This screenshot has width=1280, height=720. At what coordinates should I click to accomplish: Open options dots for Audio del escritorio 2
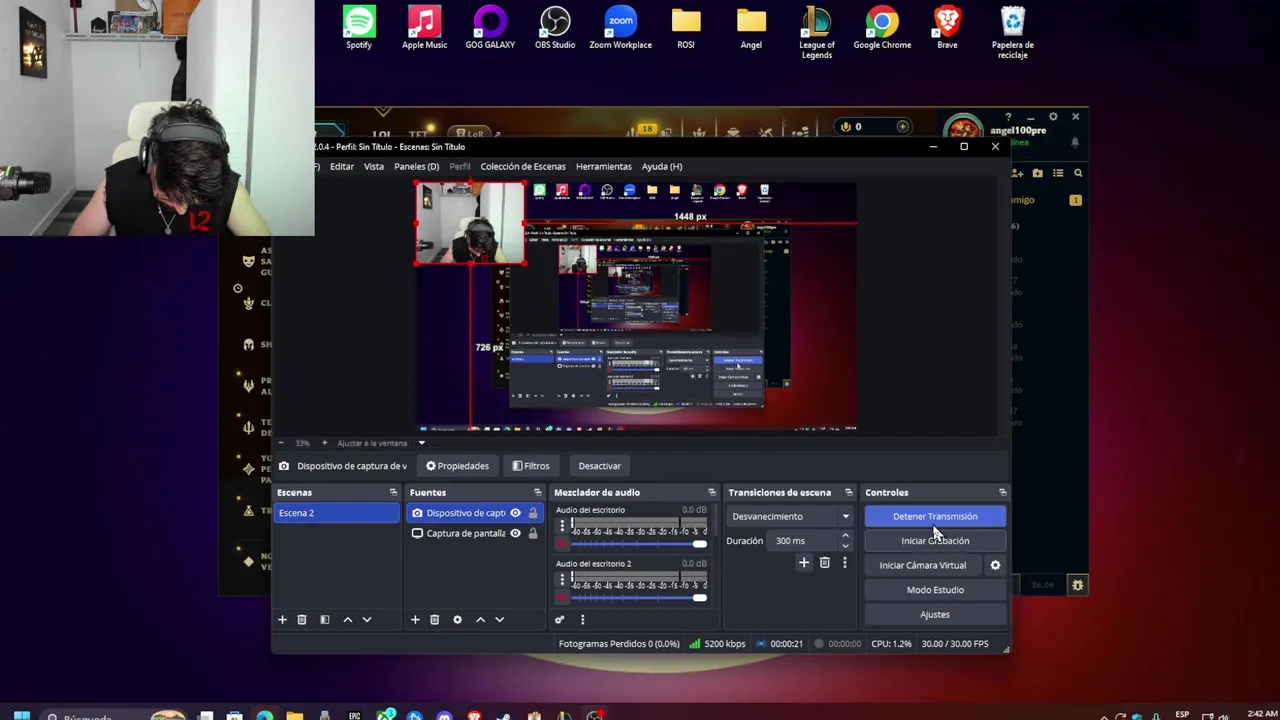(x=562, y=580)
